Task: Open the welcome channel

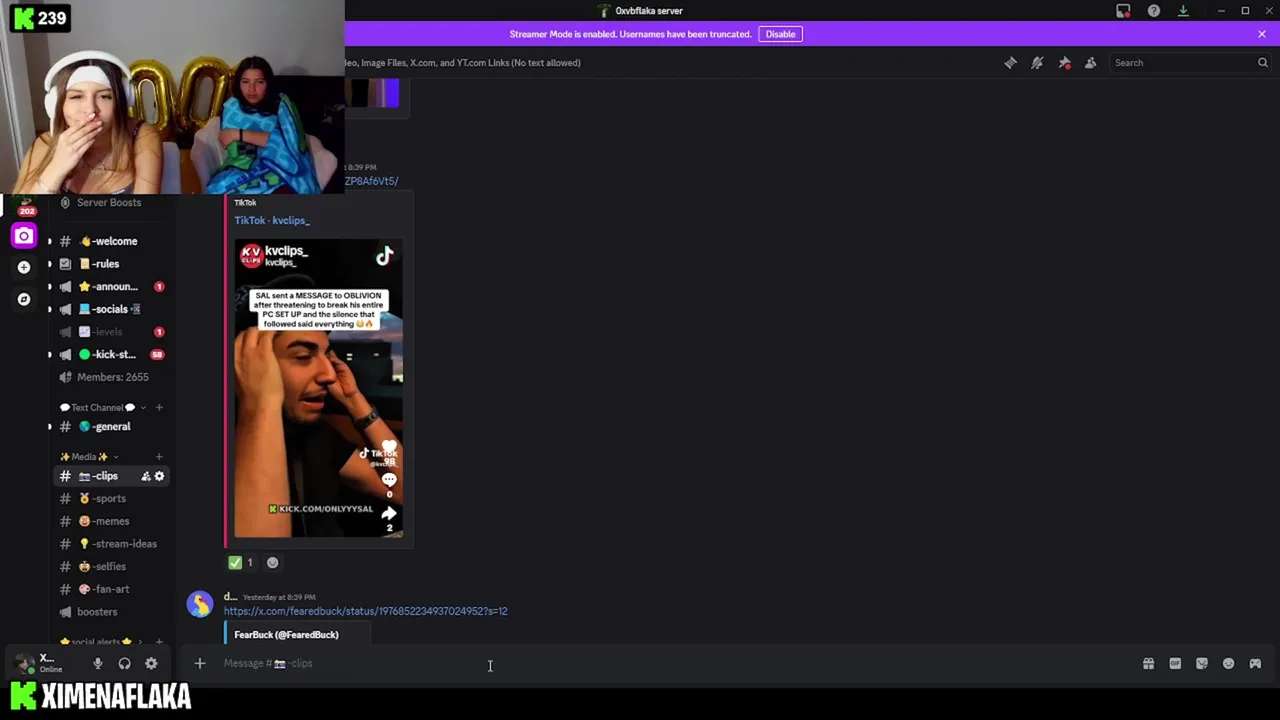Action: 109,241
